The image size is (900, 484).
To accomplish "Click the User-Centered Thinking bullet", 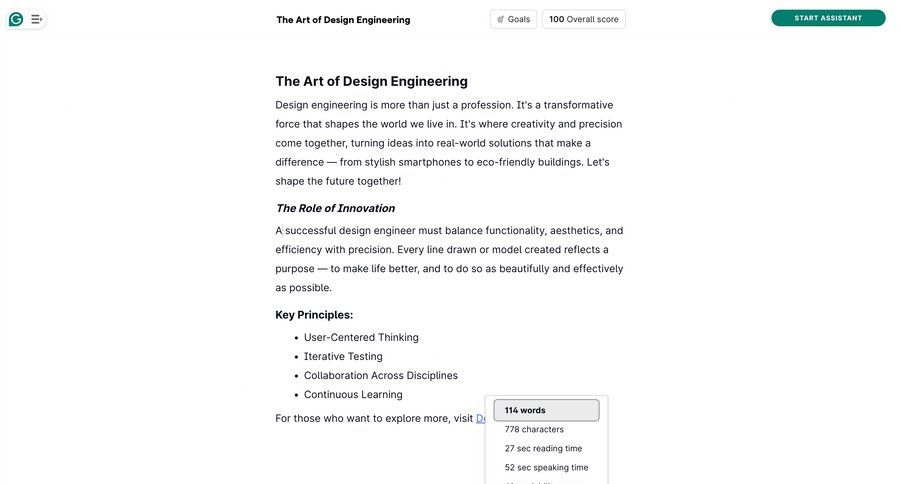I will point(361,337).
